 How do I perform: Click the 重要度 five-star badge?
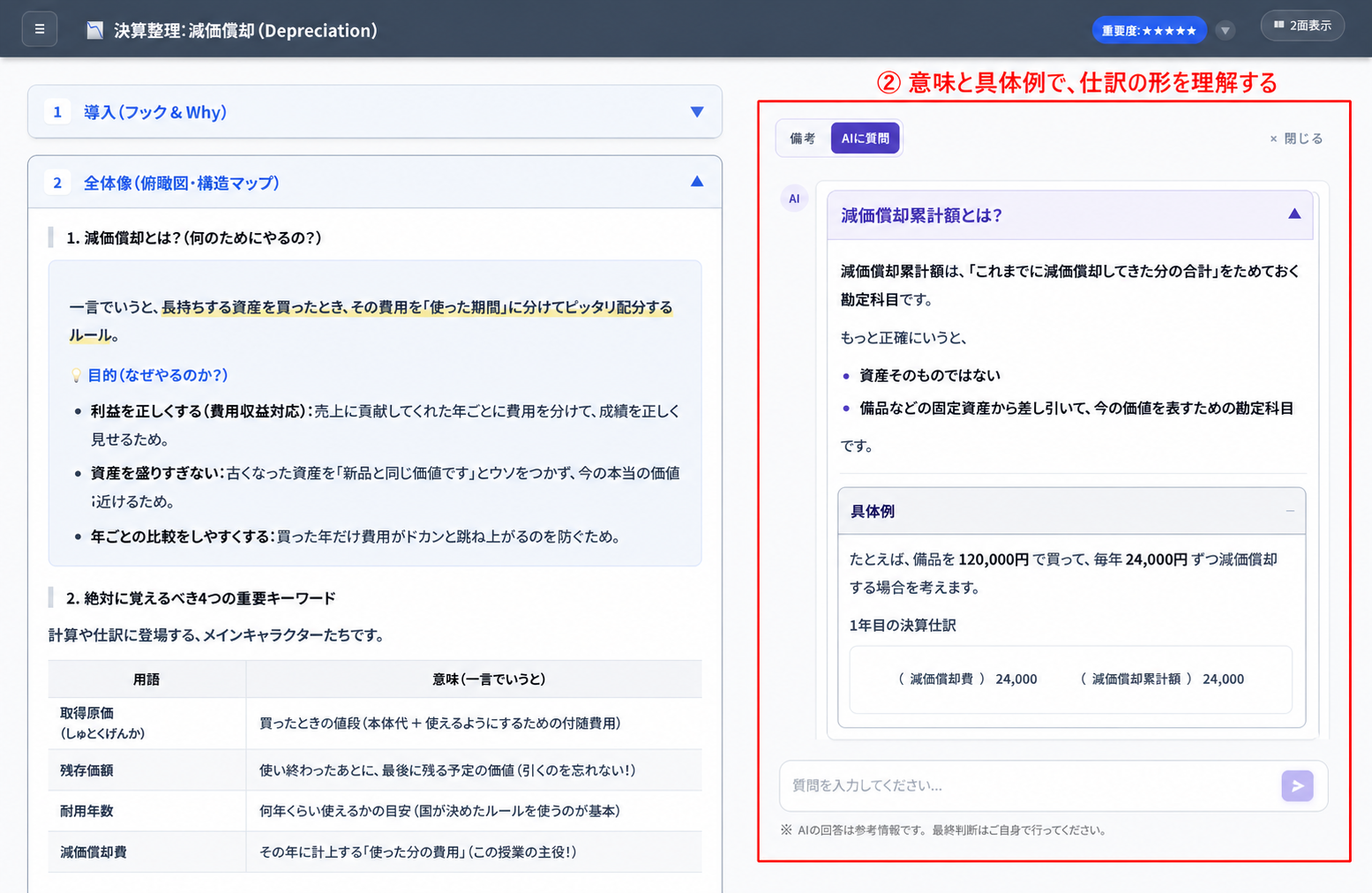(x=1149, y=31)
